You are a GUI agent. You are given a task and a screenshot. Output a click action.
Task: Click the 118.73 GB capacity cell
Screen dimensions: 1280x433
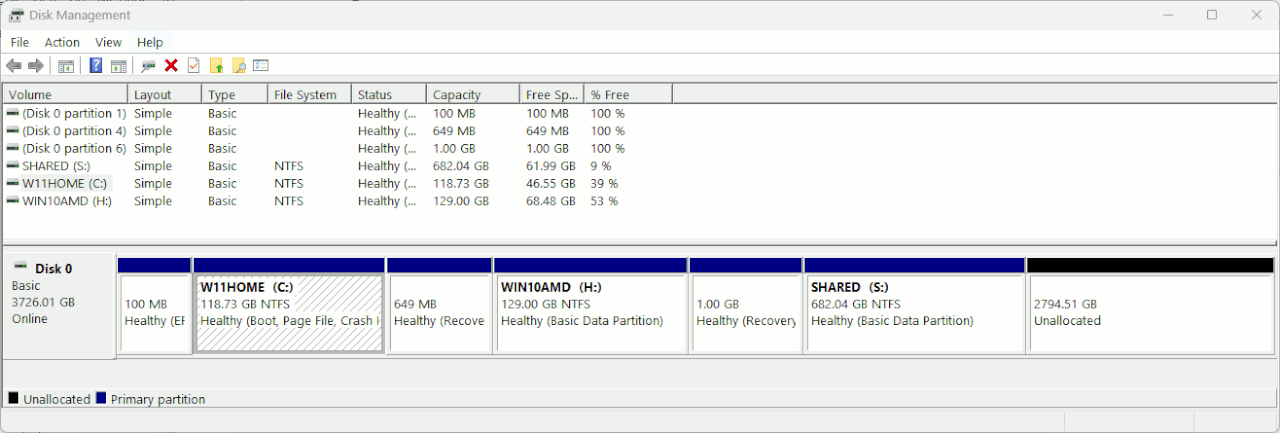click(x=461, y=183)
